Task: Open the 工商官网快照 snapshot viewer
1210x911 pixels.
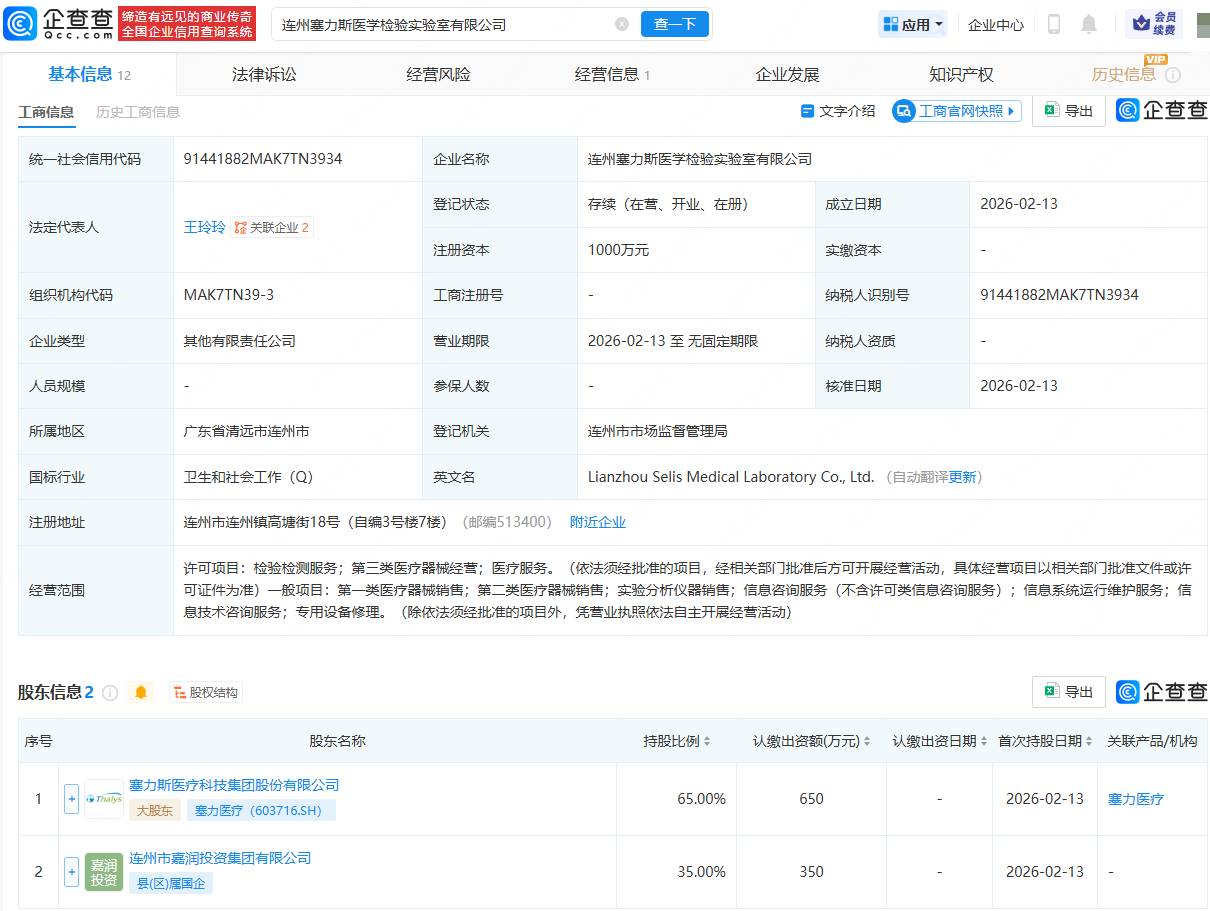Action: [x=955, y=111]
